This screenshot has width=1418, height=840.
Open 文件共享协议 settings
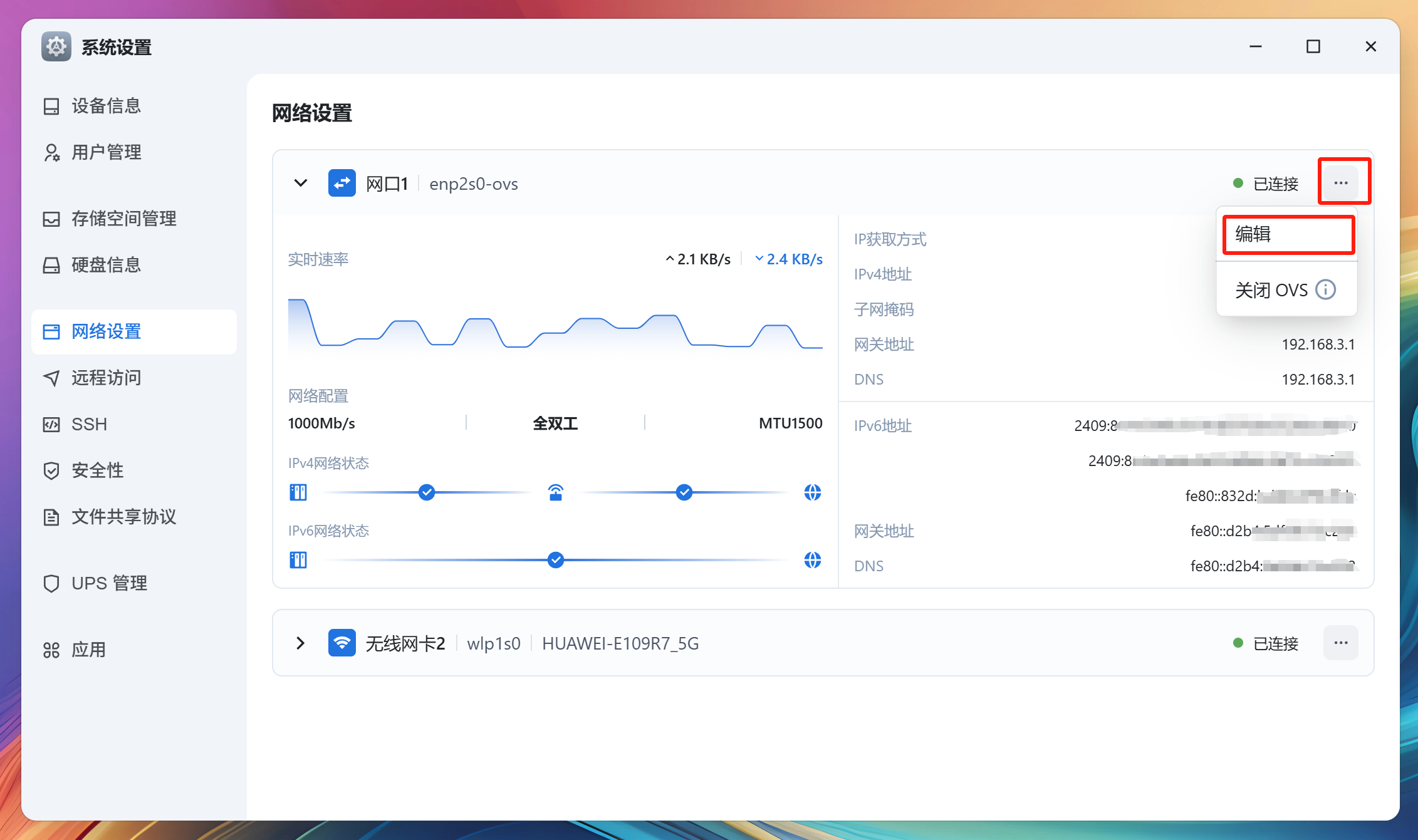point(124,517)
